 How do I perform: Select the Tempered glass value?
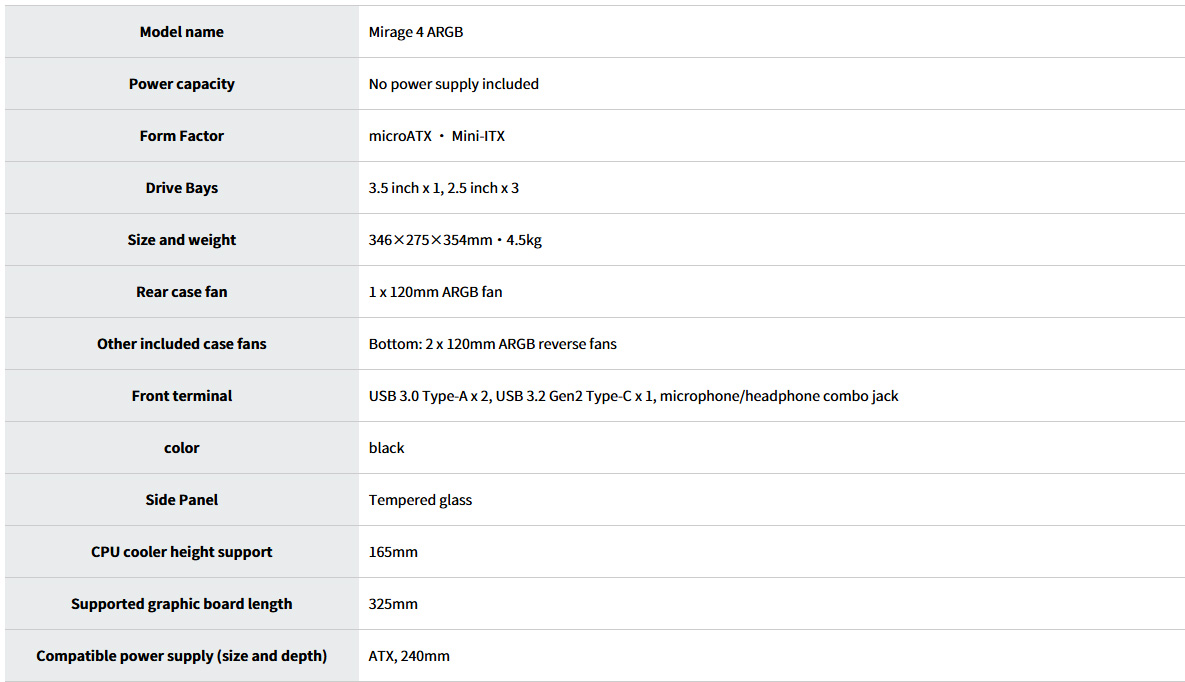[420, 500]
